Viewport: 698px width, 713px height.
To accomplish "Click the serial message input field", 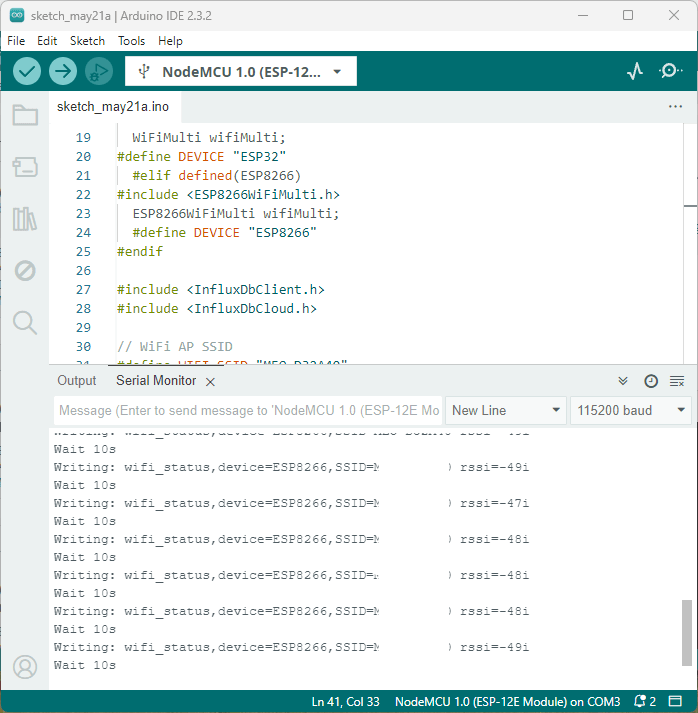I will [x=248, y=410].
